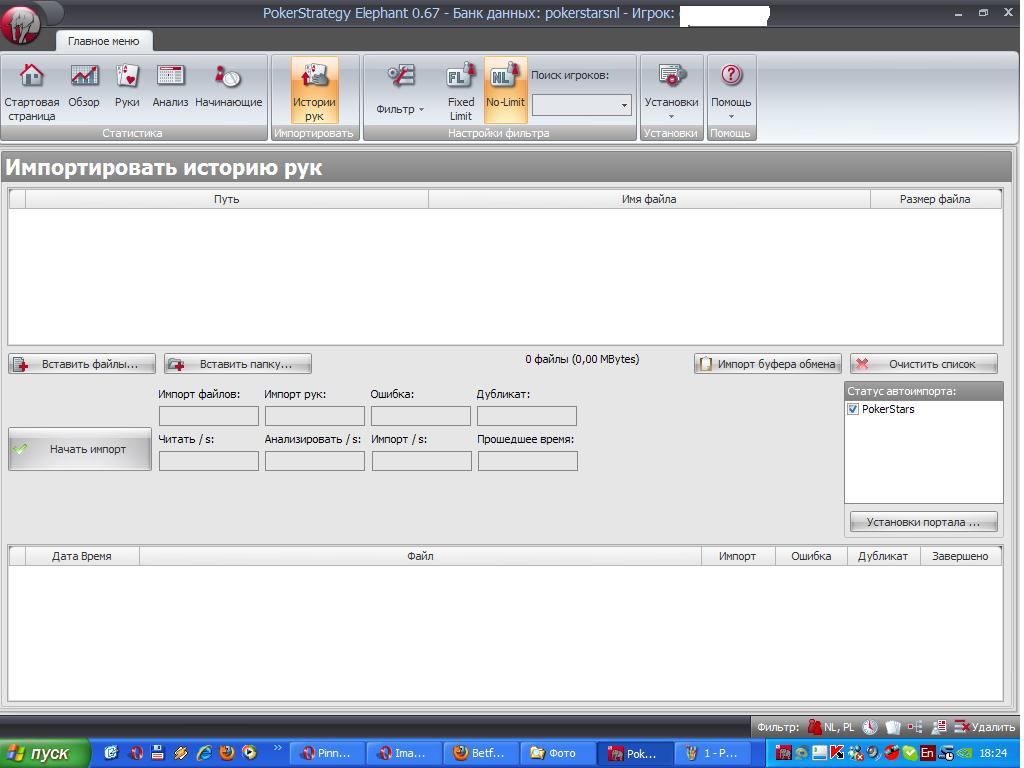Click the Размер файла column header
Viewport: 1024px width, 768px height.
click(935, 199)
